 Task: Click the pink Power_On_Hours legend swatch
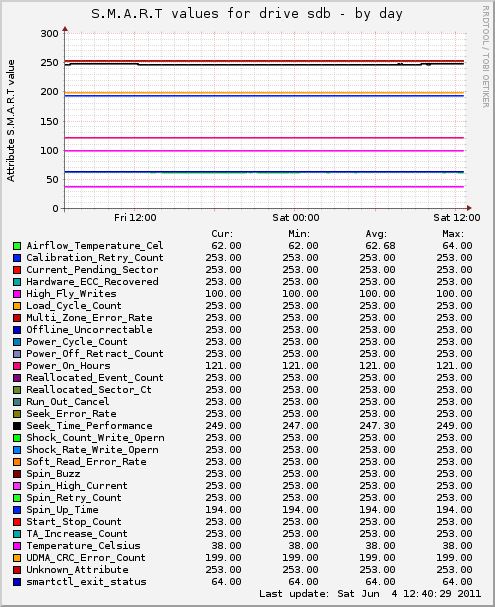[x=17, y=366]
